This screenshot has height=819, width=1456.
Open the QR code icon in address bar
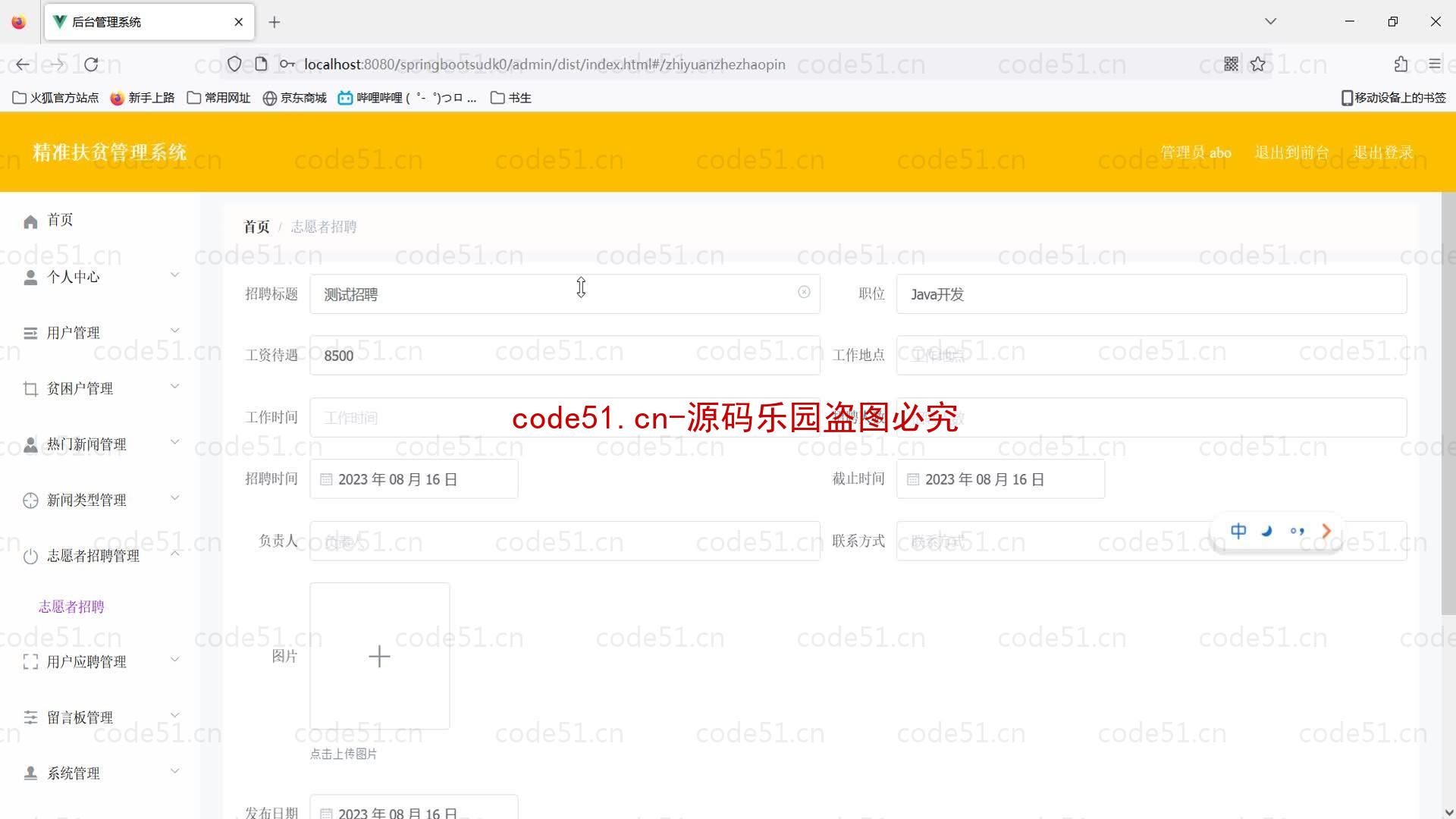click(x=1231, y=64)
